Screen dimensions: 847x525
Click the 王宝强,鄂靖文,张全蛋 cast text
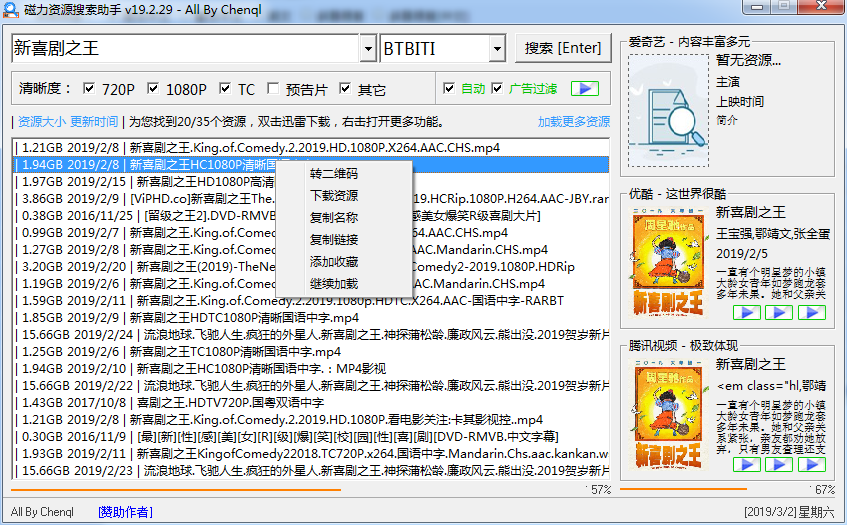tap(773, 234)
